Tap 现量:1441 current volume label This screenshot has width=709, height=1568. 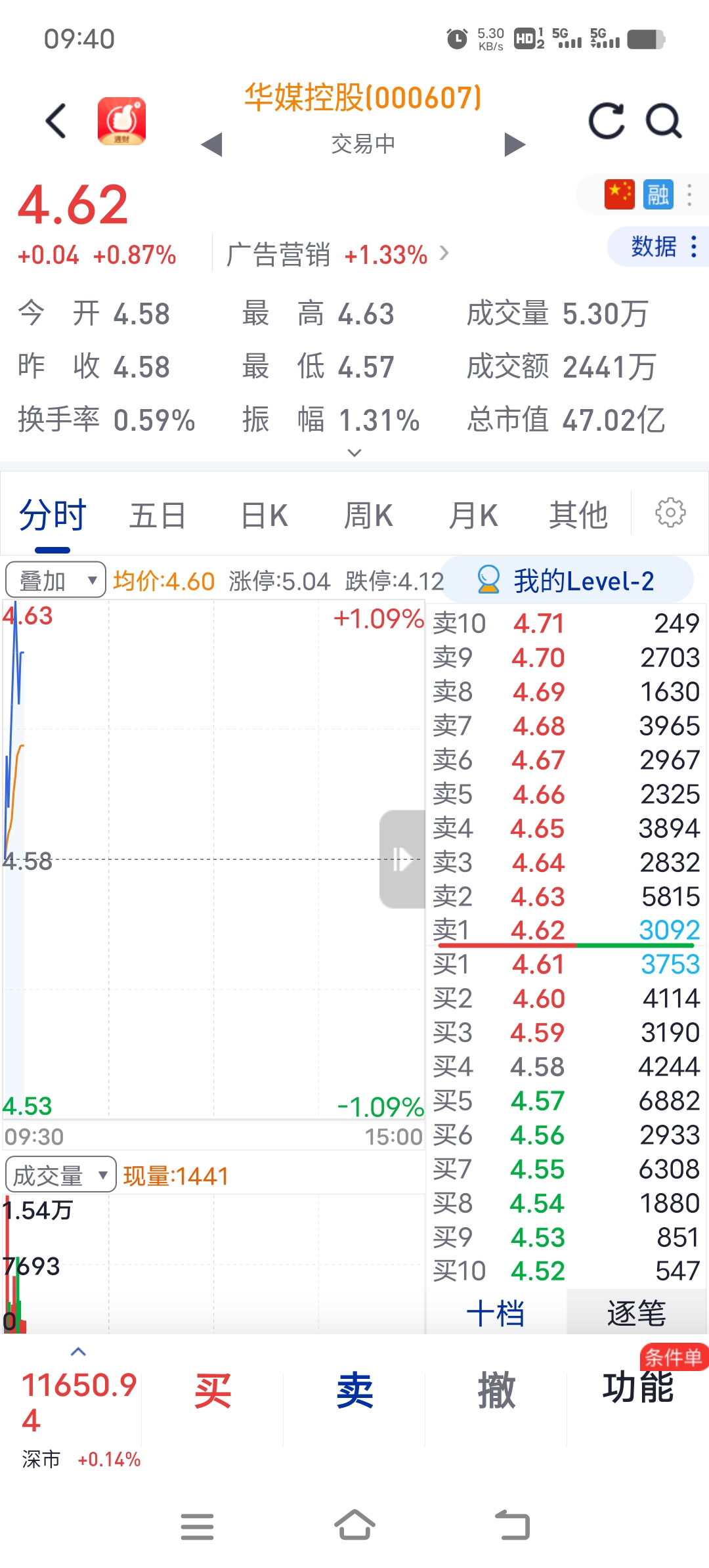176,1175
